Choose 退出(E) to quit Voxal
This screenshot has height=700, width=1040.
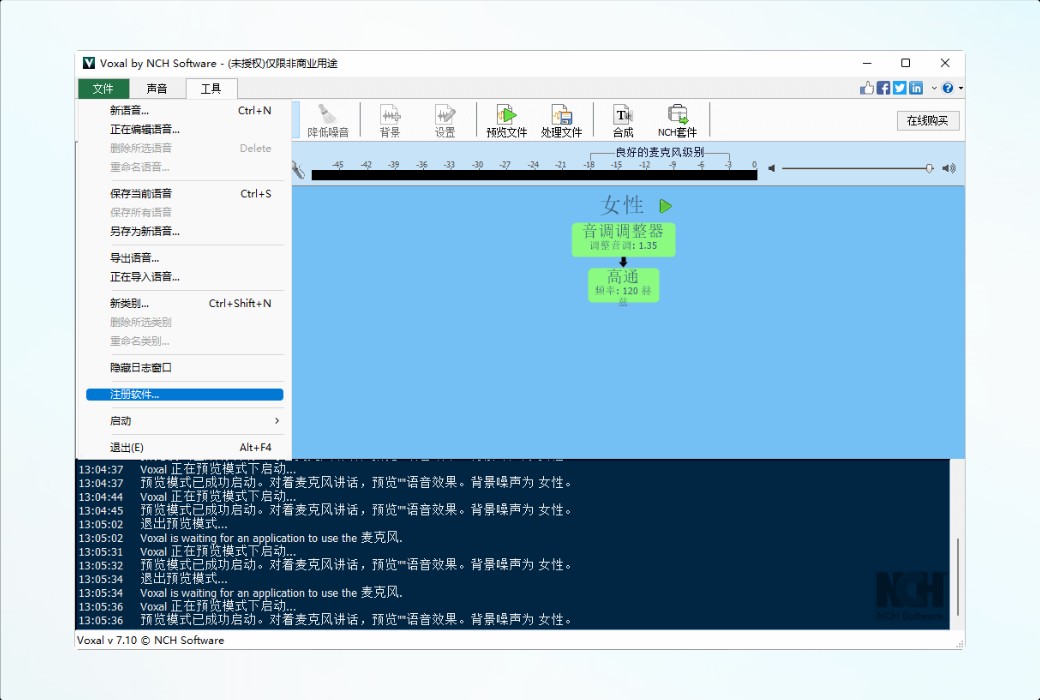(184, 447)
